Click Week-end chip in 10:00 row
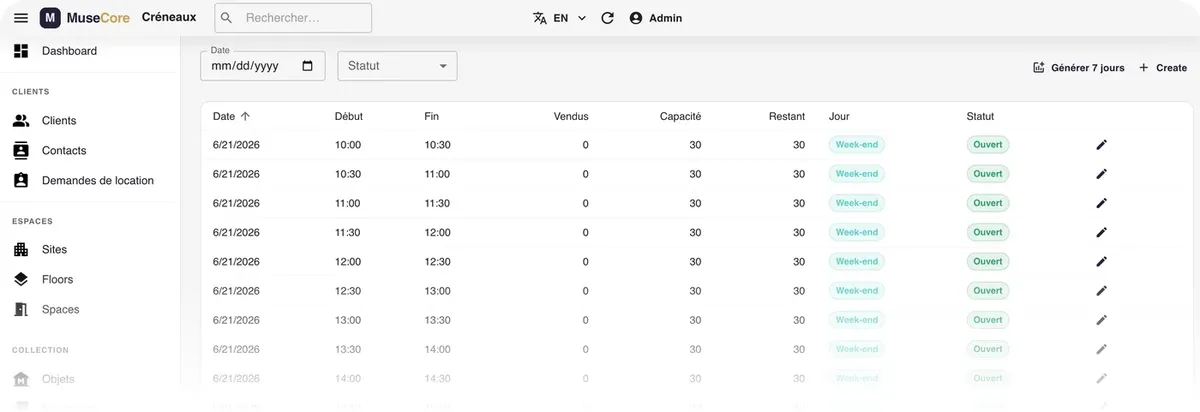The width and height of the screenshot is (1200, 412). tap(857, 145)
